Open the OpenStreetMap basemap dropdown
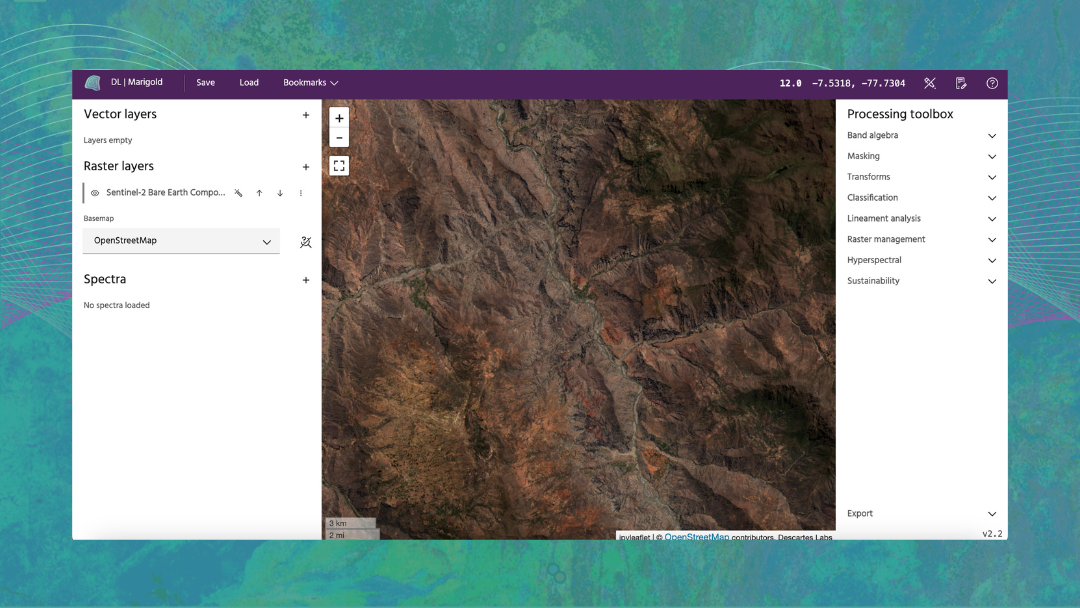Viewport: 1080px width, 608px height. (181, 241)
